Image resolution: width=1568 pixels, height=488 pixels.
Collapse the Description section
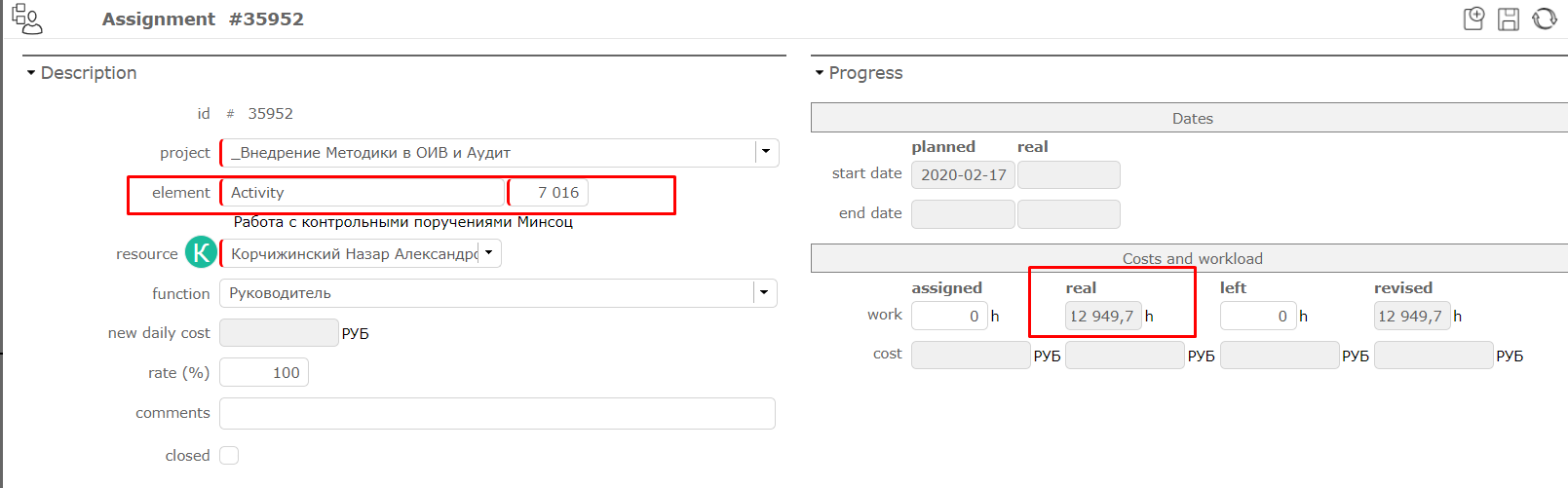pos(31,73)
